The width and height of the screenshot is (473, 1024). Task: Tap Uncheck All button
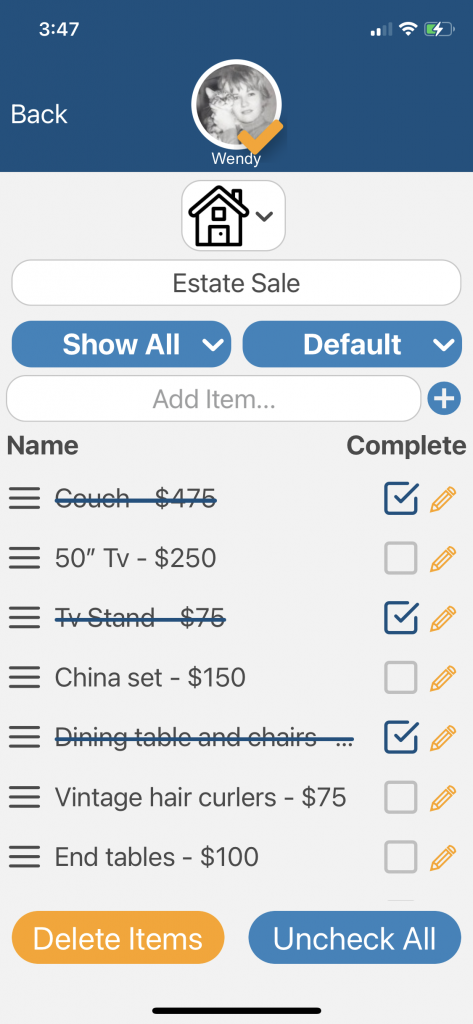pyautogui.click(x=355, y=938)
